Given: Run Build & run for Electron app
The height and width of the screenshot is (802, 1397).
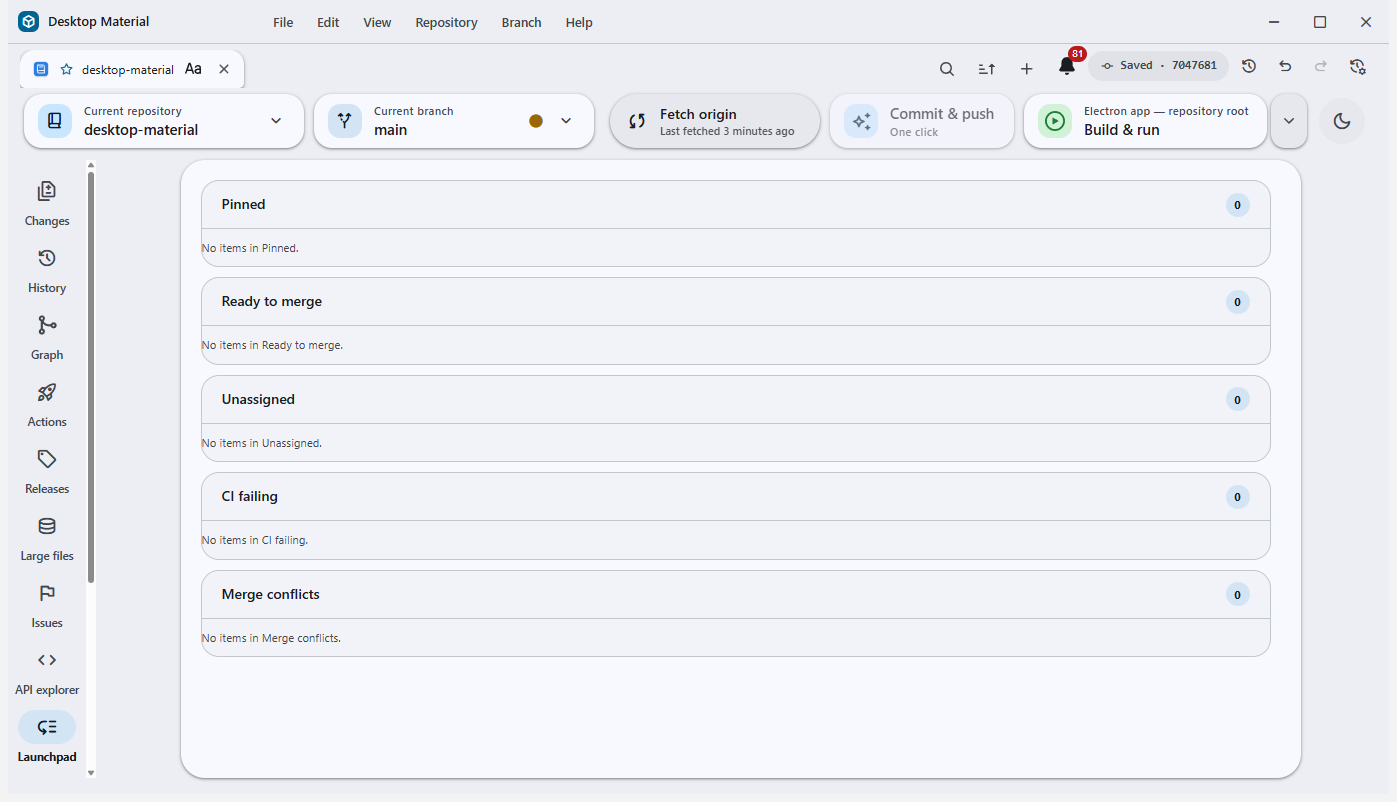Looking at the screenshot, I should [1146, 121].
